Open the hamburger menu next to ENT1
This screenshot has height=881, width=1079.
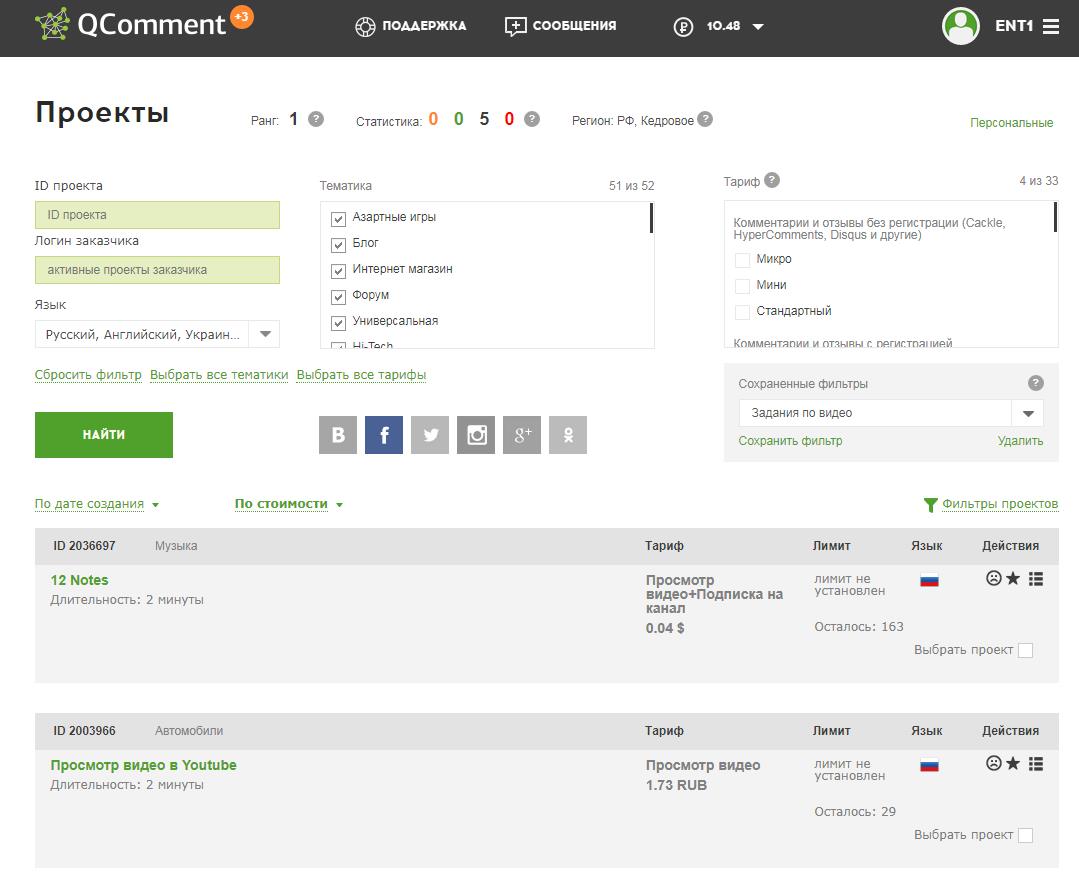tap(1050, 26)
